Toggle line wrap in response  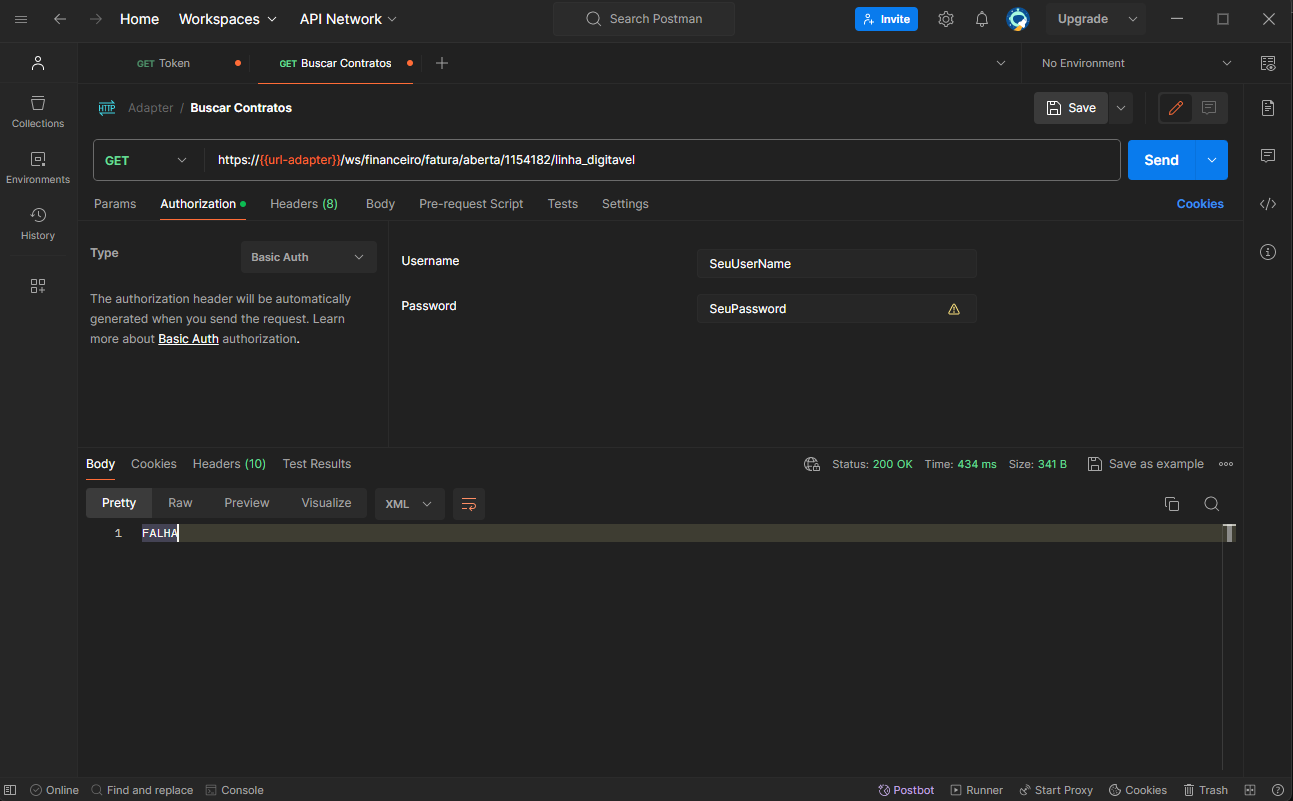click(469, 504)
